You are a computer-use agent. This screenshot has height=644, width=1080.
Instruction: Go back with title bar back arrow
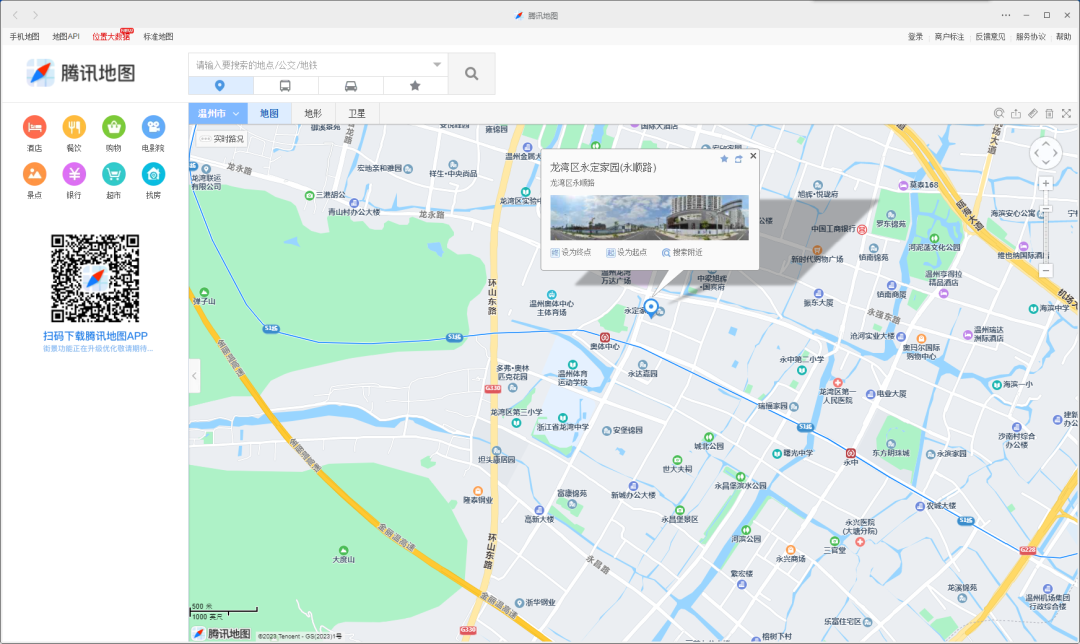(x=15, y=14)
